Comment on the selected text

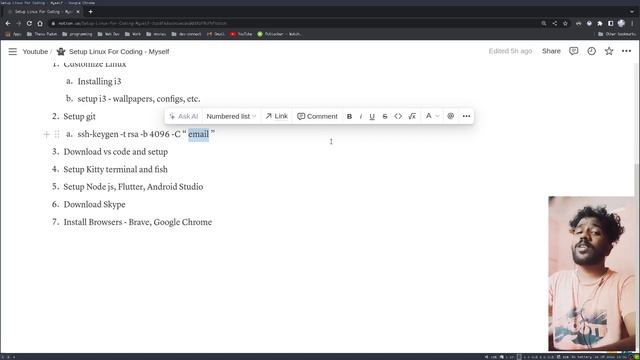click(317, 116)
